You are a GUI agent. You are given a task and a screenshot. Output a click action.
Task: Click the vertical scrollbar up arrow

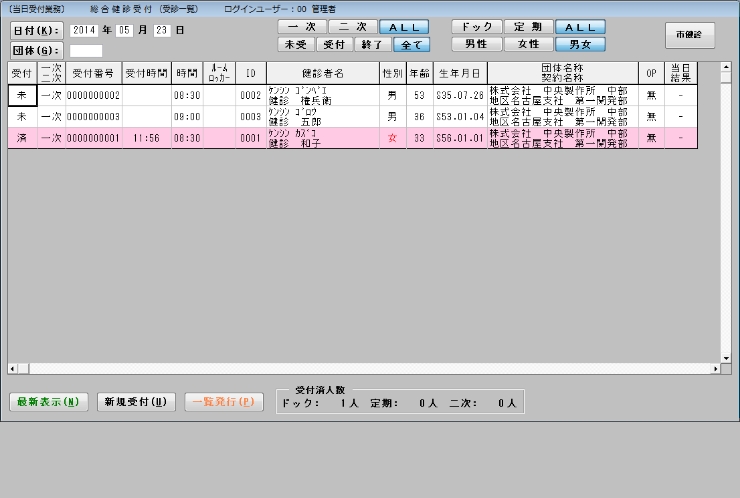(x=726, y=67)
